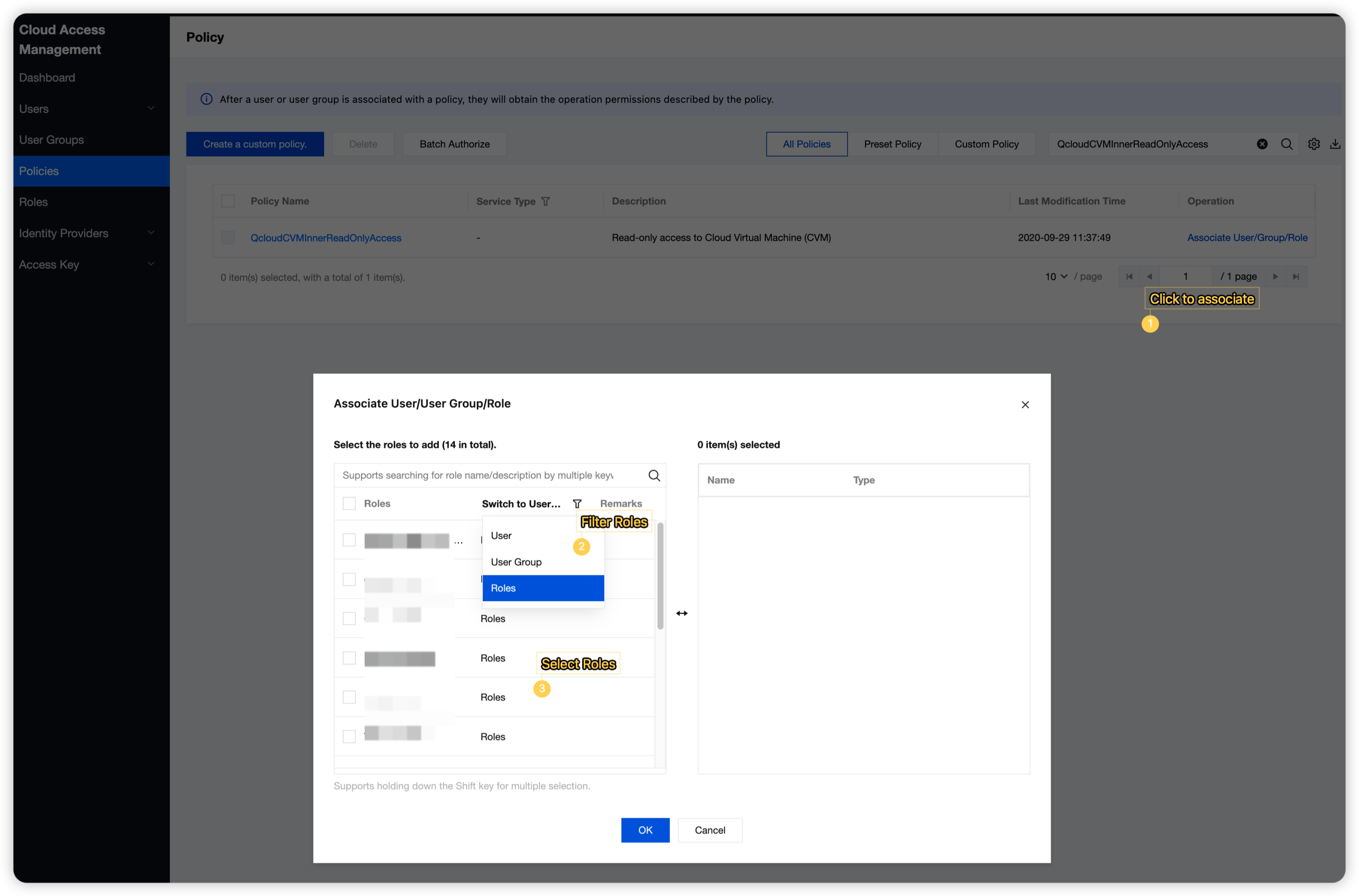Image resolution: width=1359 pixels, height=896 pixels.
Task: Click Associate User/Group/Role link
Action: tap(1247, 238)
